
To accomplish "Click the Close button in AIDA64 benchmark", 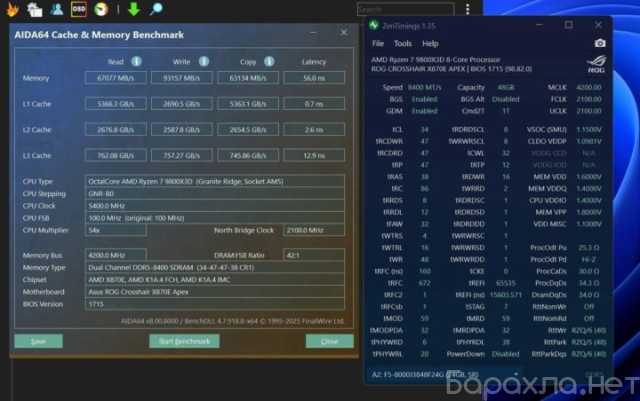I will click(x=329, y=341).
